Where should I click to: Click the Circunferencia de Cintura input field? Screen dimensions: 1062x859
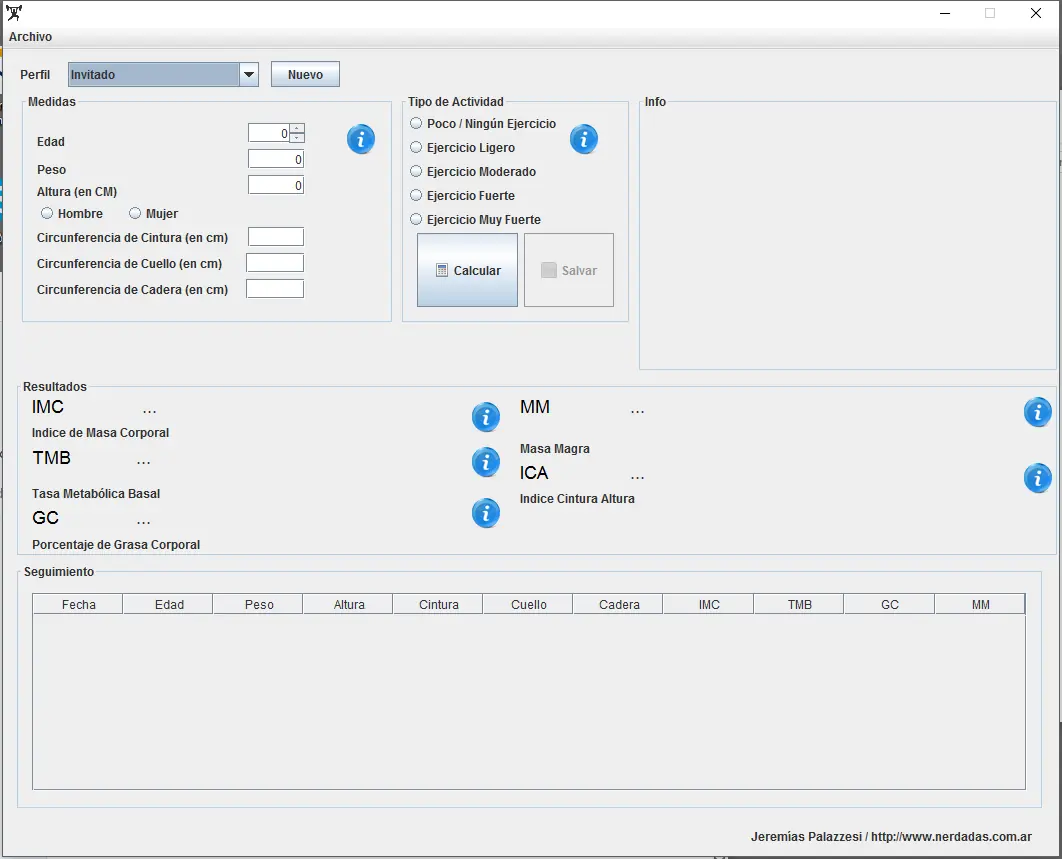tap(276, 237)
